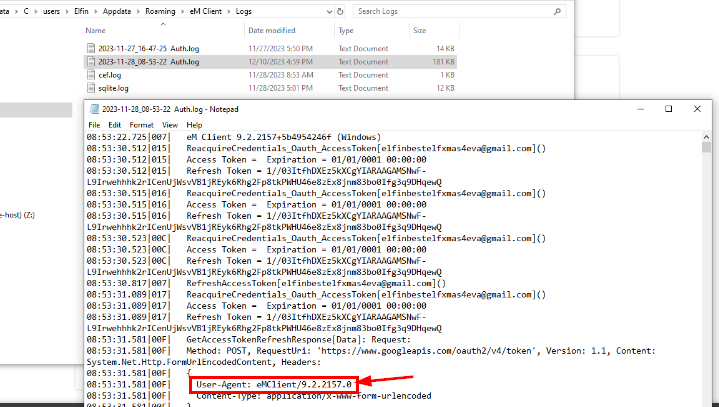Open the View menu in Notepad
The image size is (719, 407).
(x=170, y=125)
